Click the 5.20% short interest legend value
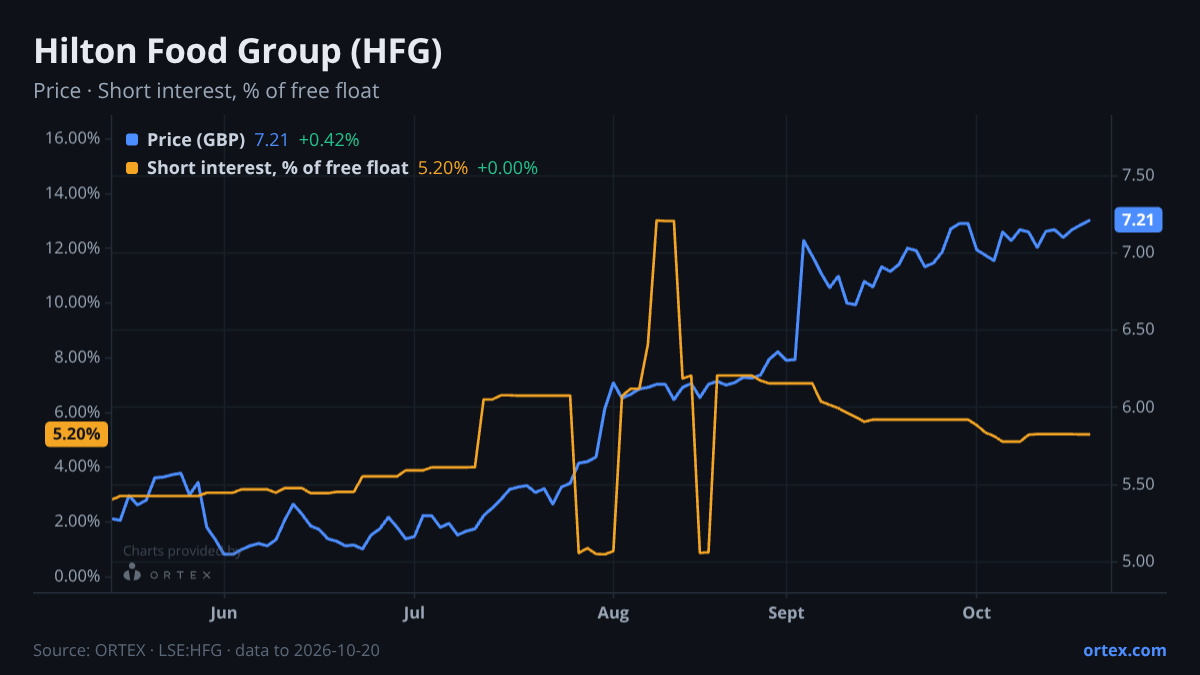Viewport: 1200px width, 675px height. click(442, 168)
